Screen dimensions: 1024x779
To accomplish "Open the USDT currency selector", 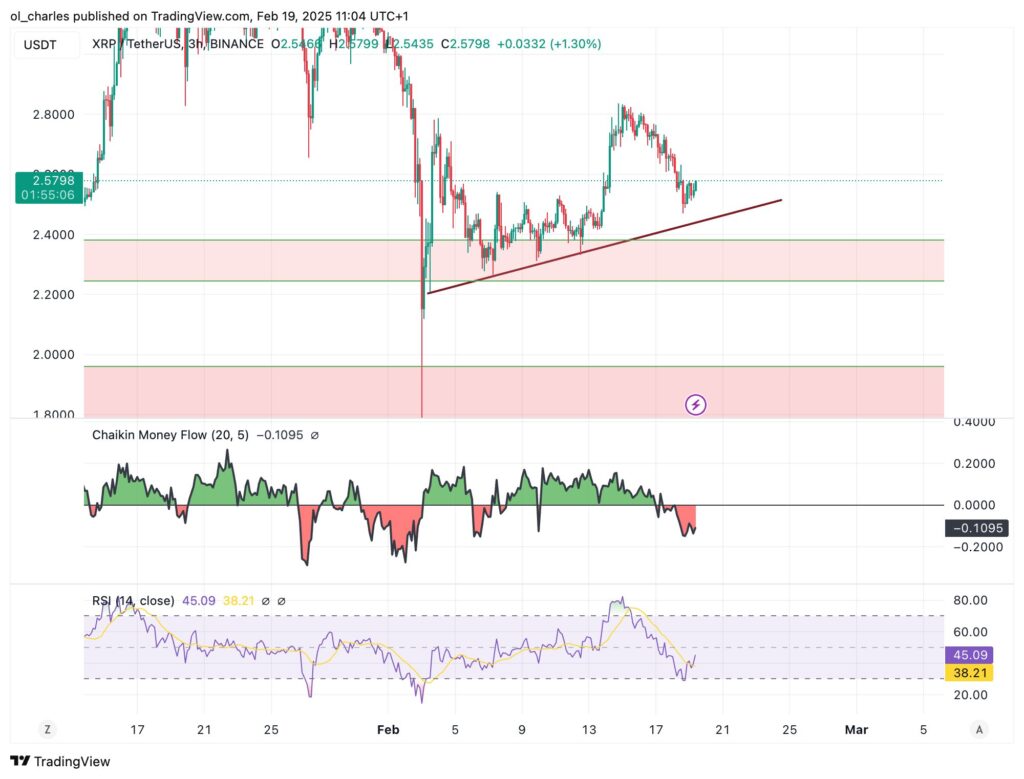I will (45, 44).
